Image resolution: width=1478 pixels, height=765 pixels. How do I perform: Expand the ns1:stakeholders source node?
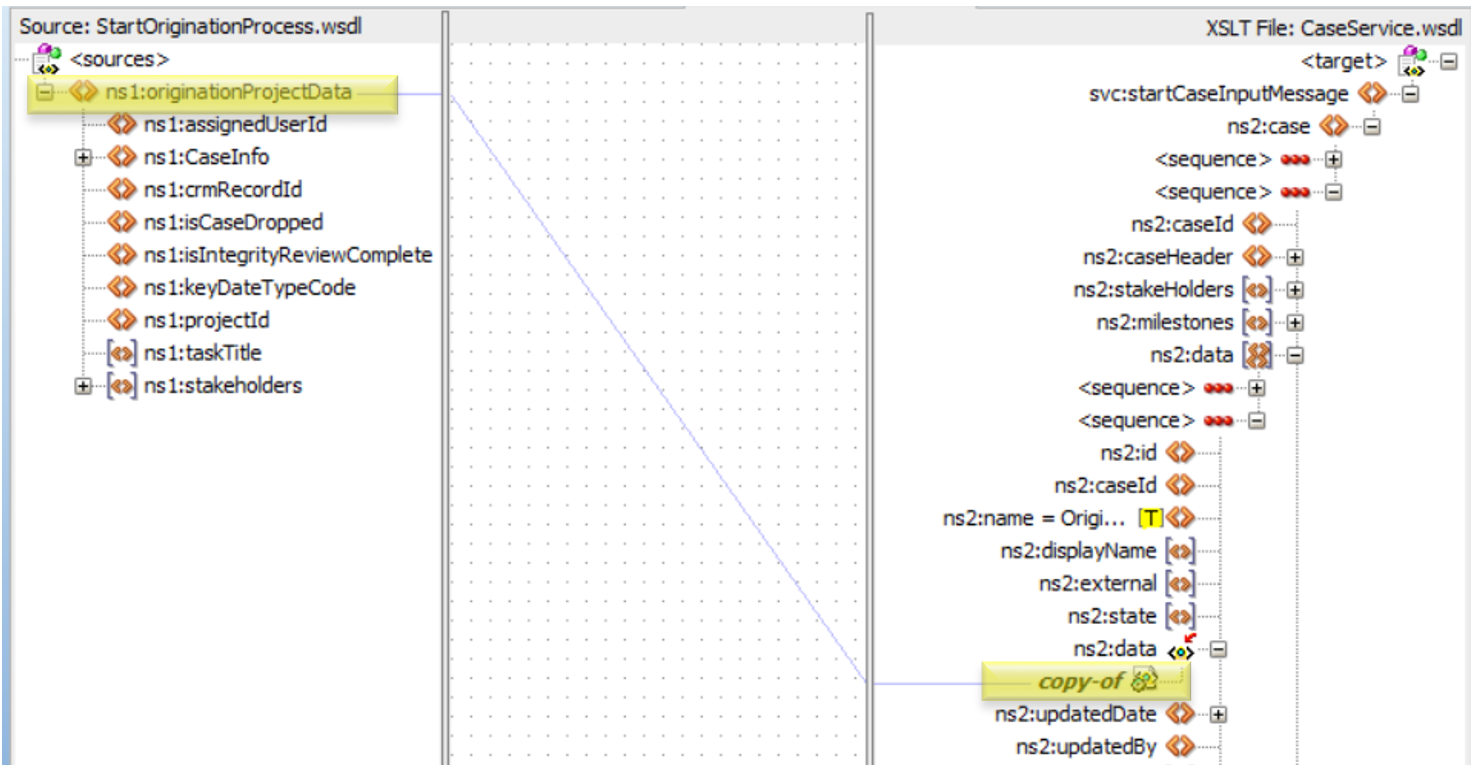click(89, 386)
